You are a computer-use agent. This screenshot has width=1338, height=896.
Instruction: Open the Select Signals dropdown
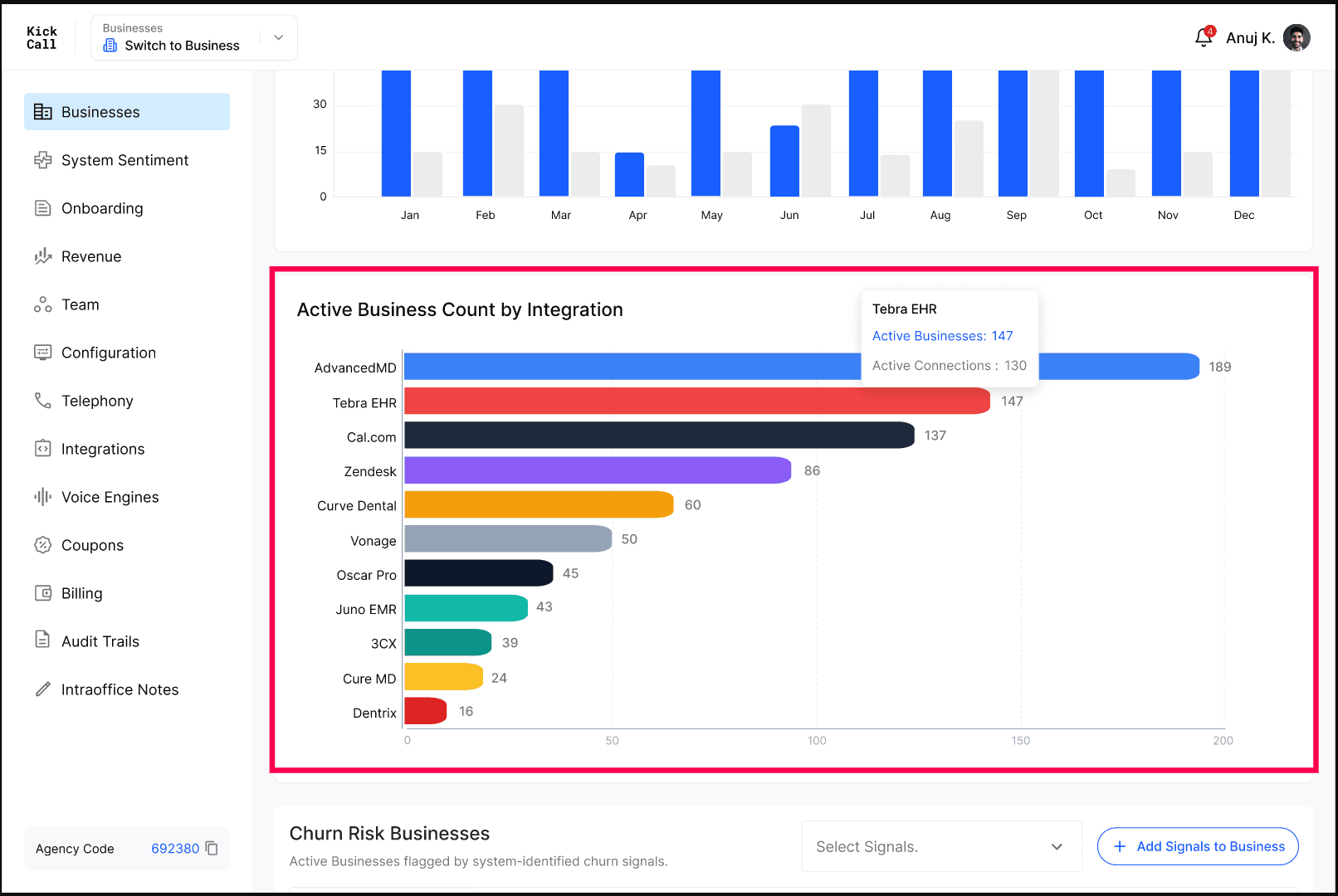941,846
